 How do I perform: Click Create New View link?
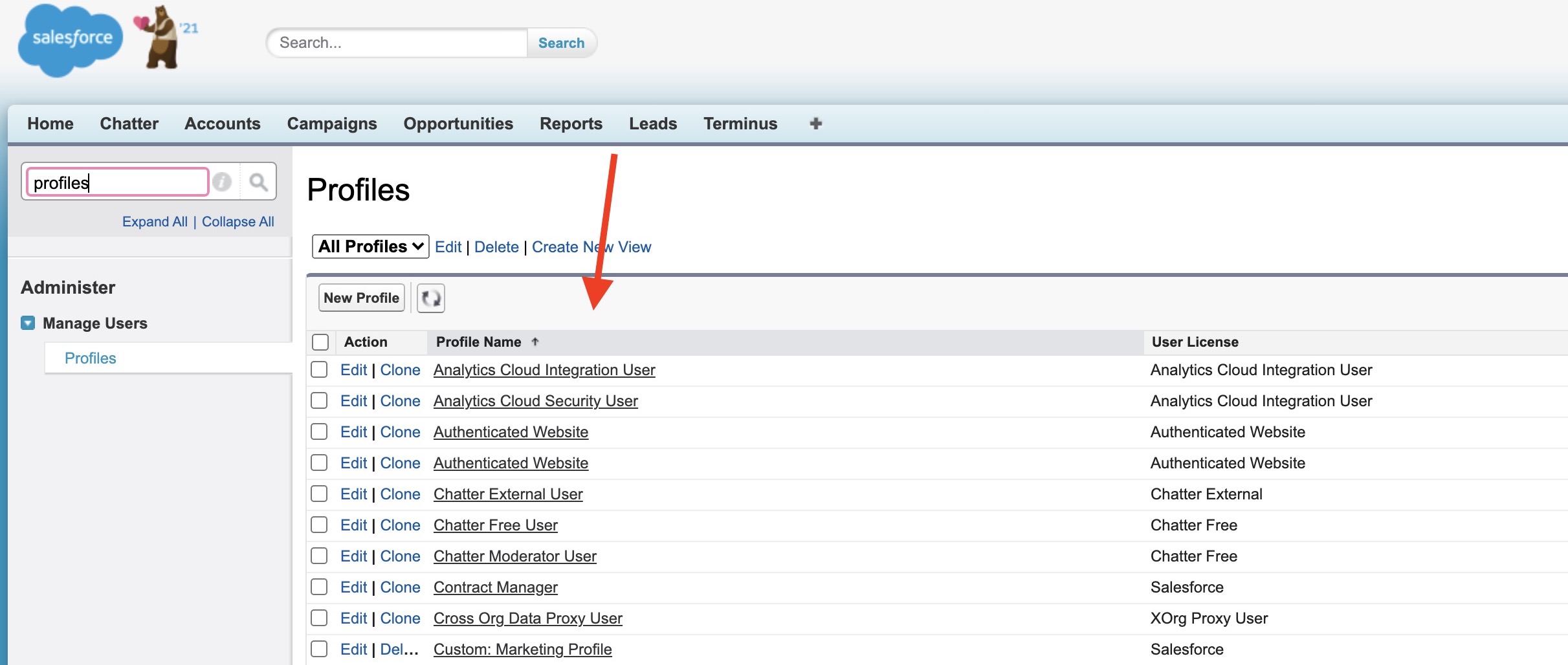[x=591, y=247]
